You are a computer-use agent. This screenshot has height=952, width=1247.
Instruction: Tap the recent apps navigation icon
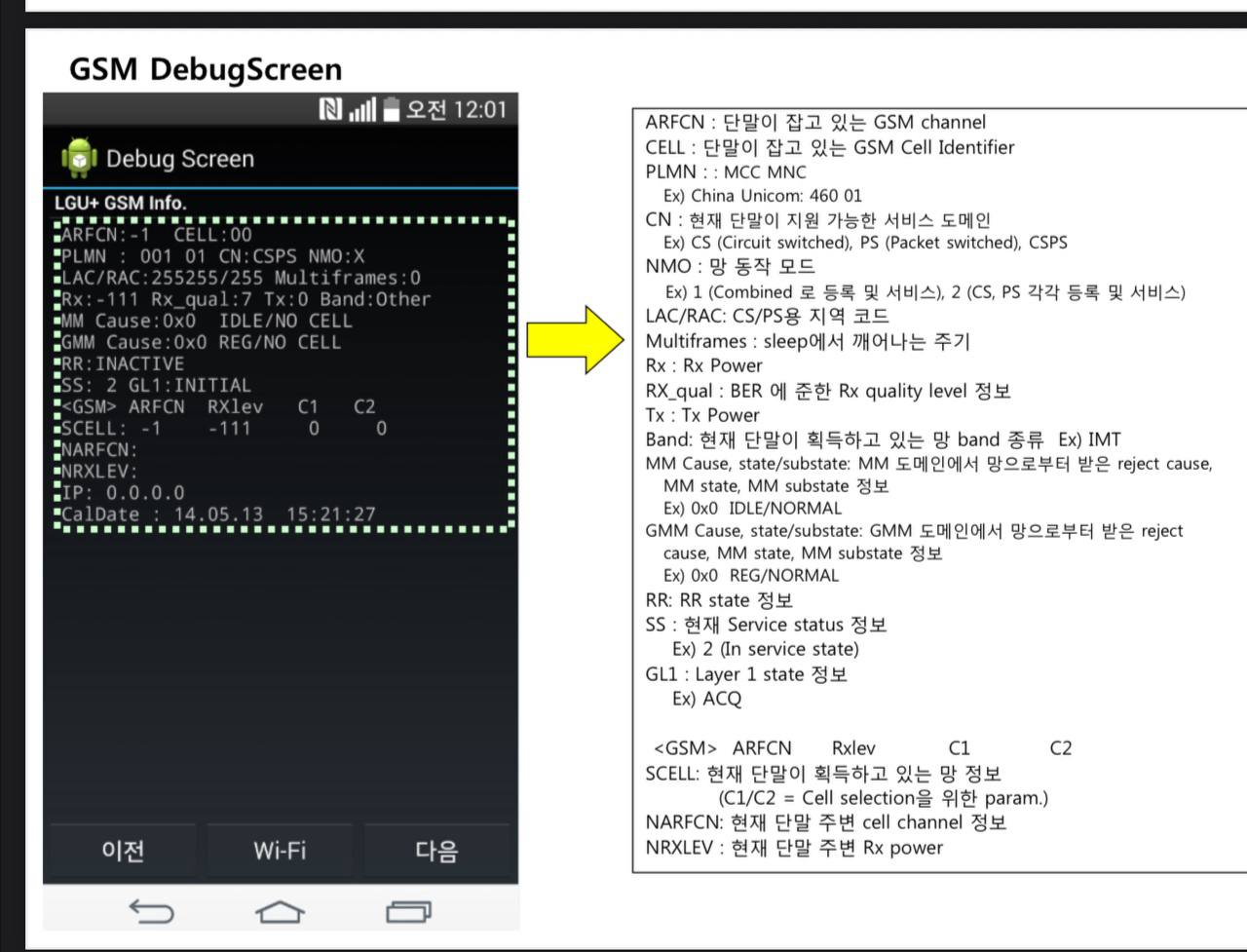(x=408, y=911)
